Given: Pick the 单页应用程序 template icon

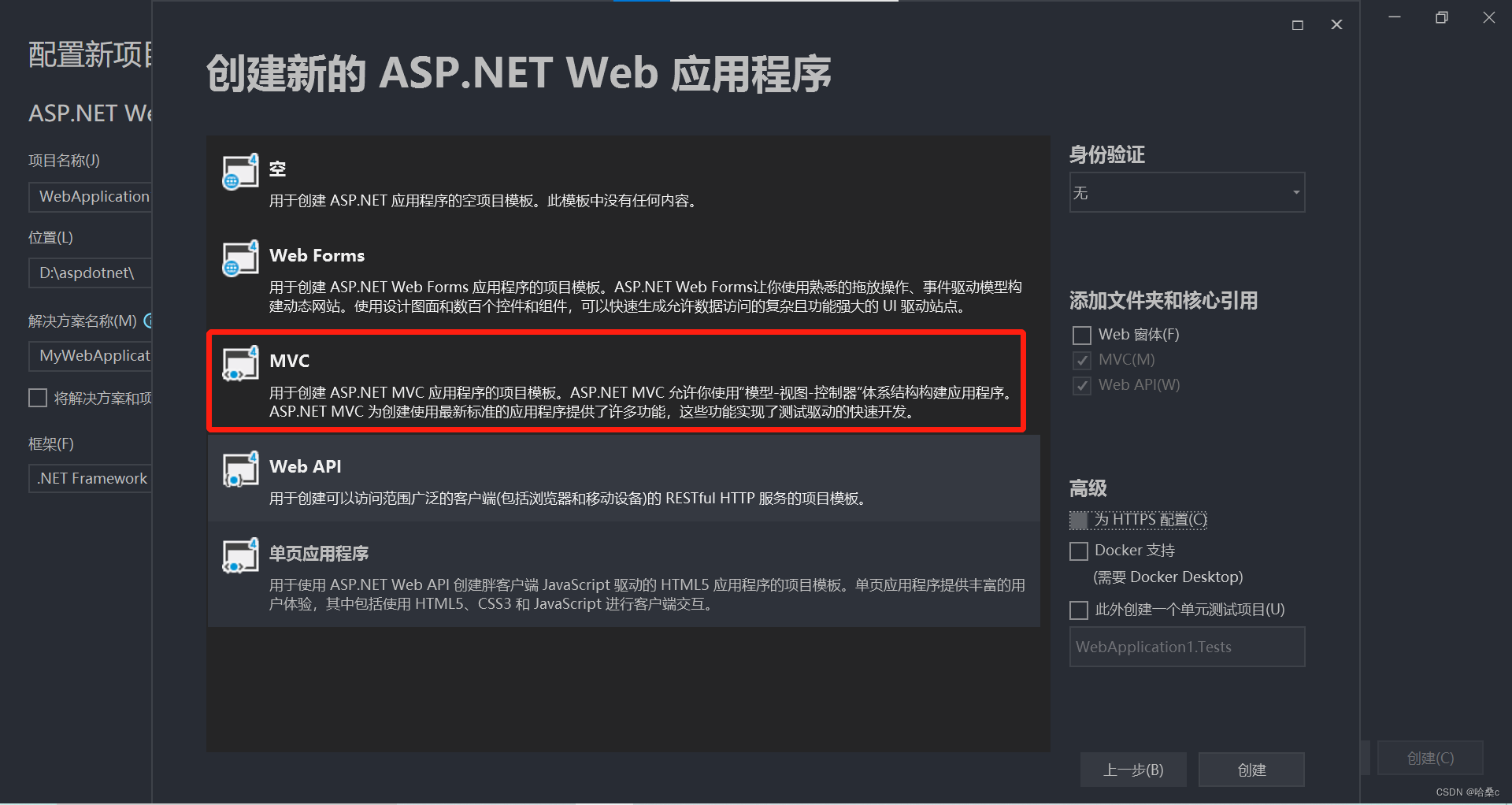Looking at the screenshot, I should 240,555.
